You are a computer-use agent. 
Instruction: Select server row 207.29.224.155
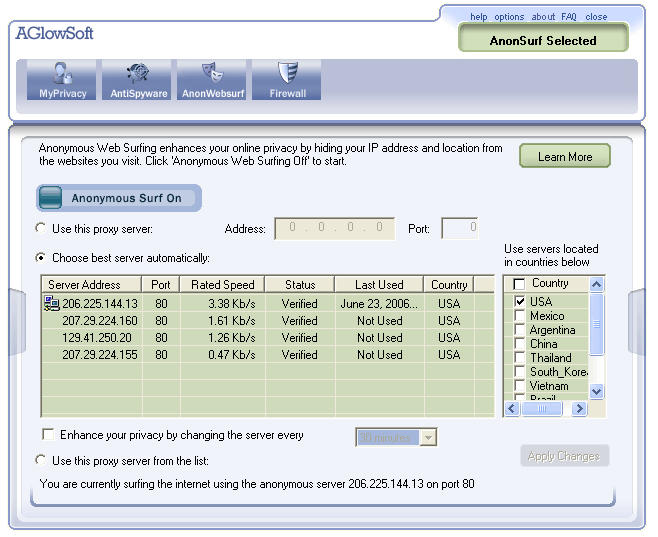tap(268, 355)
